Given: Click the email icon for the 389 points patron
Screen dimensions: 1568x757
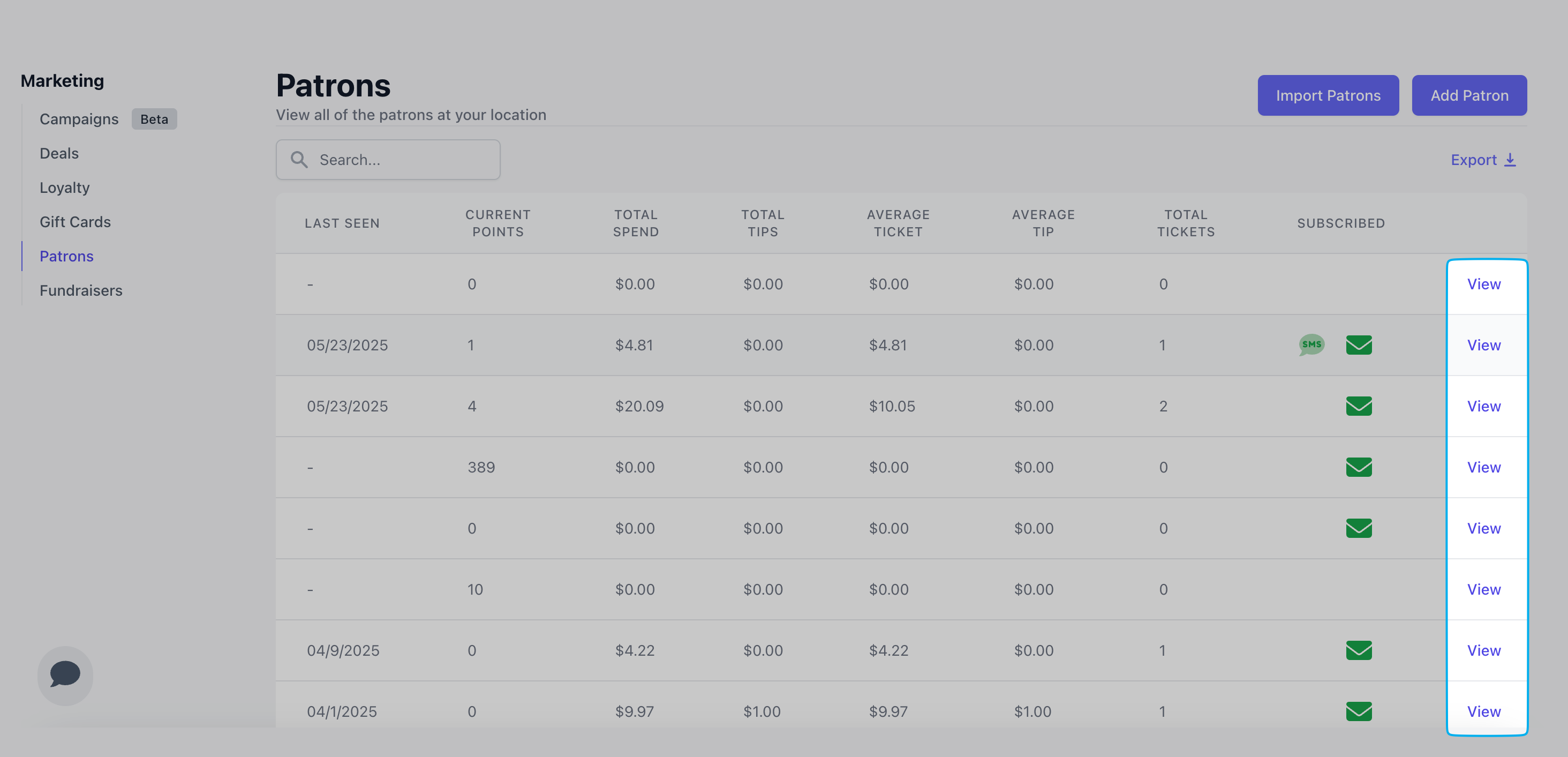Looking at the screenshot, I should [x=1359, y=467].
